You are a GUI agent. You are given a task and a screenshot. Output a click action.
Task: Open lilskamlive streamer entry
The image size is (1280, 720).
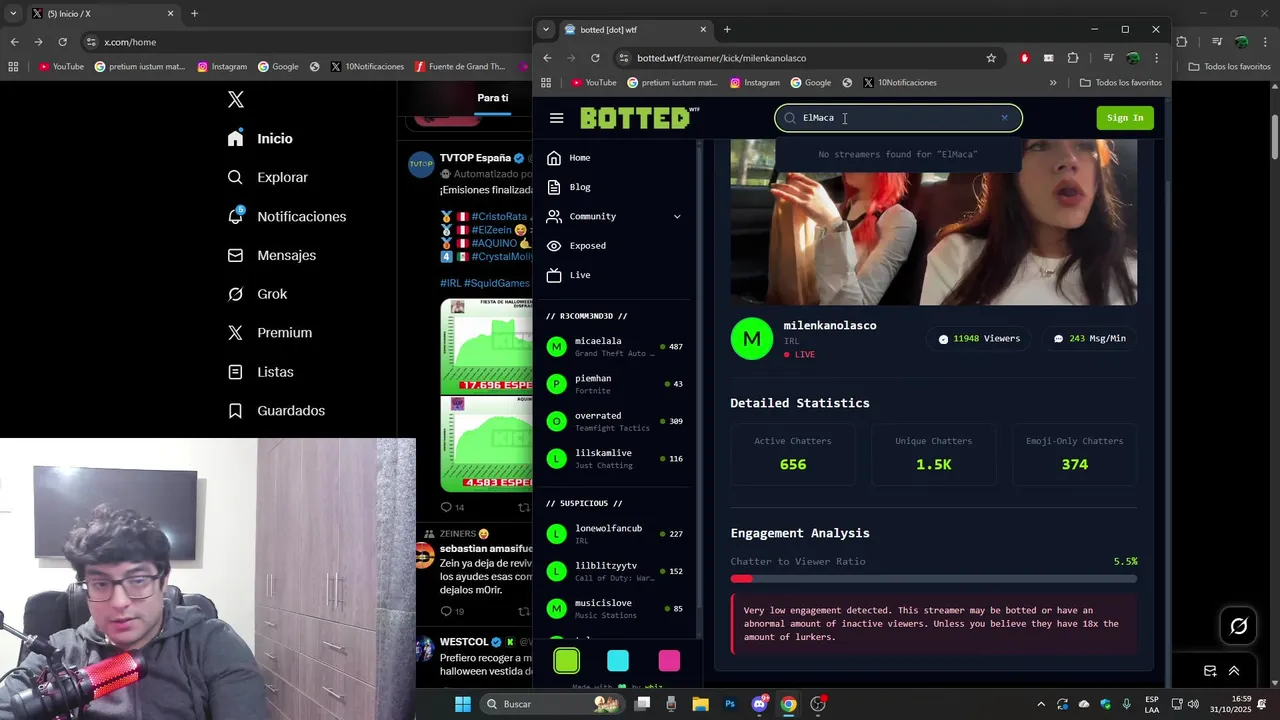[615, 459]
